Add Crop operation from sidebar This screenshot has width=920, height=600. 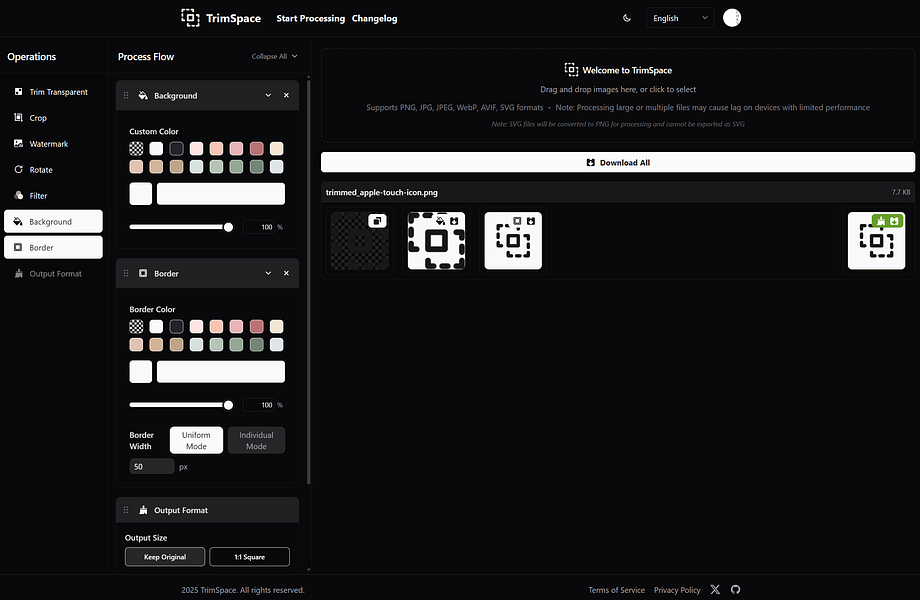coord(53,117)
